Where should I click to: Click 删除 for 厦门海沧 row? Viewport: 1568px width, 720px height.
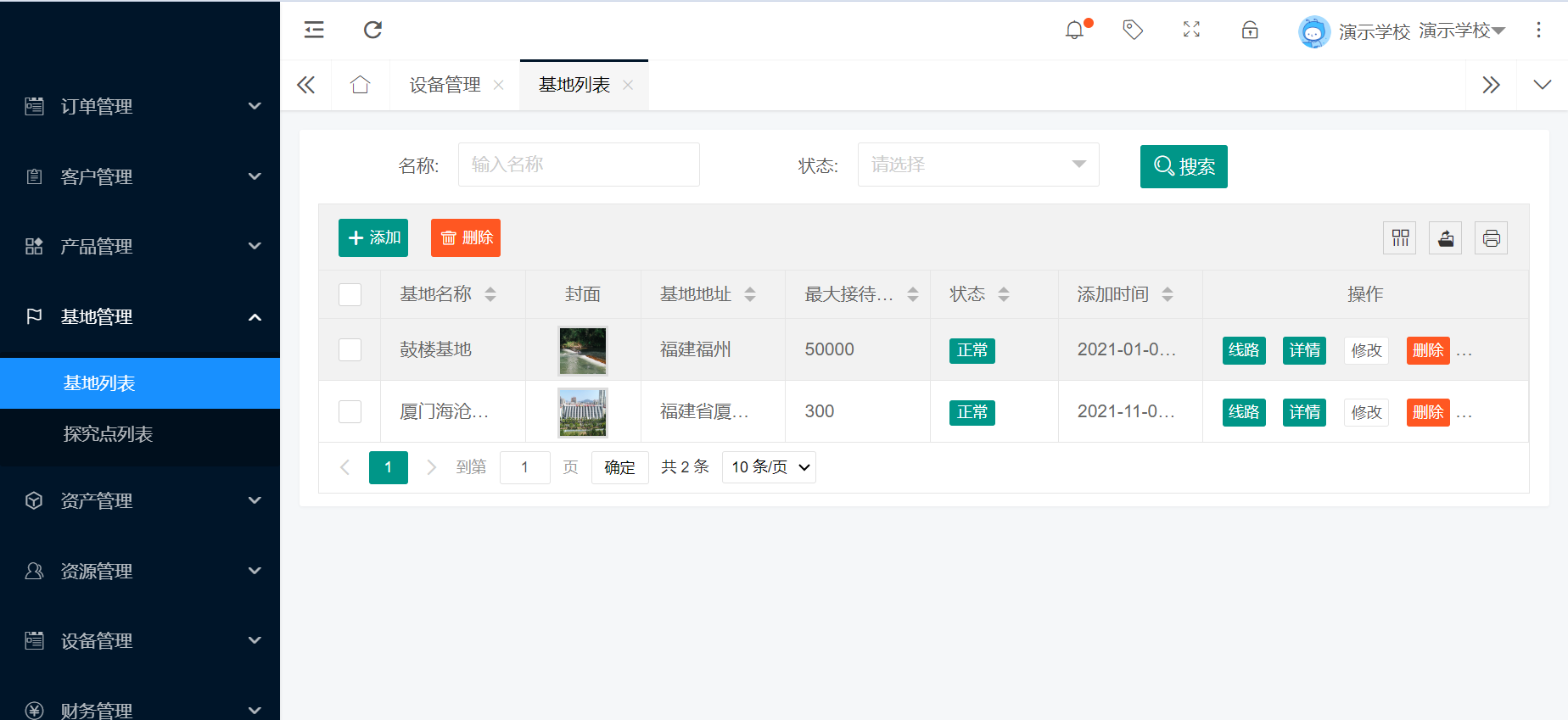[1428, 412]
